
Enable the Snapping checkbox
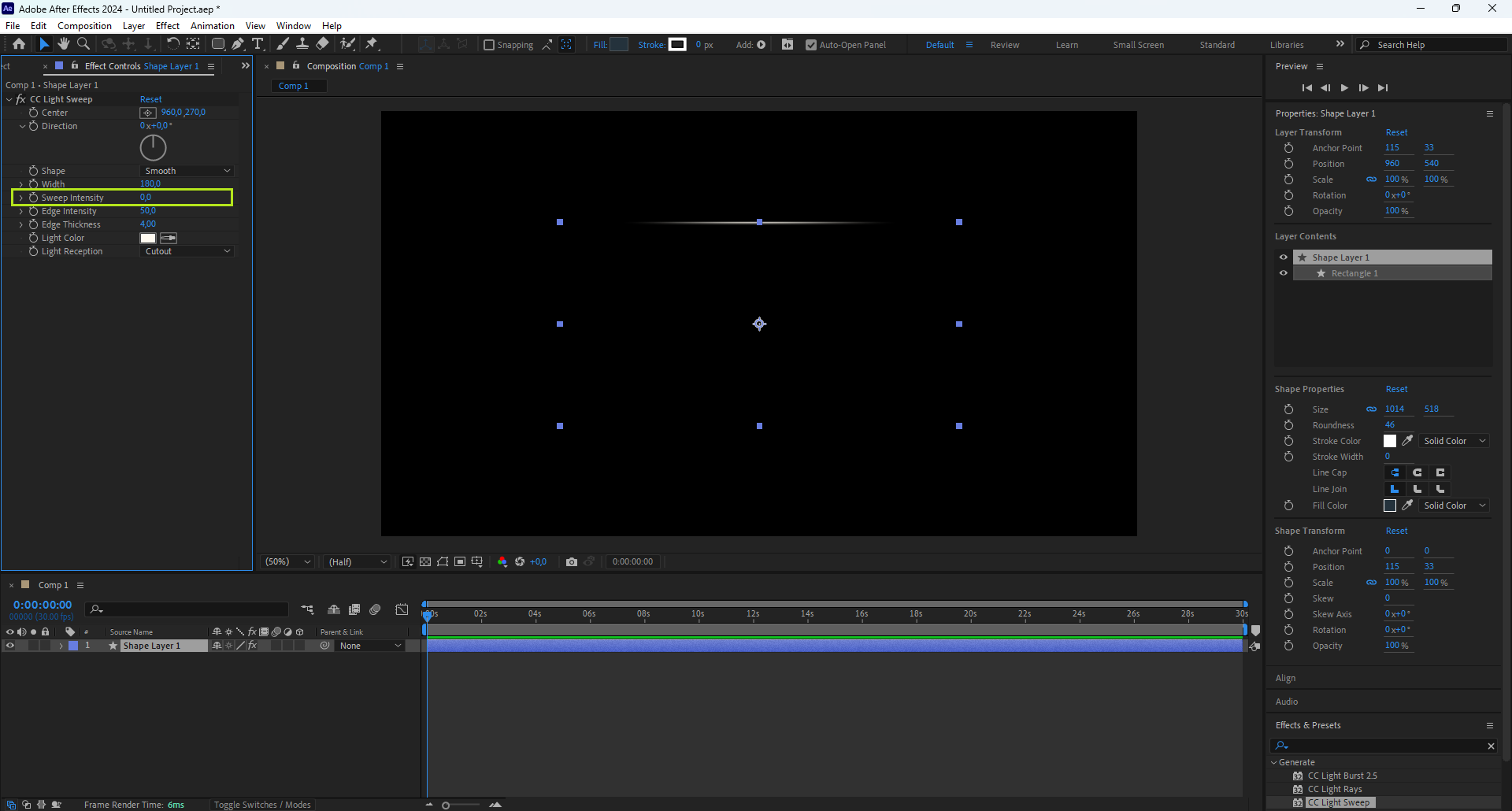coord(489,45)
